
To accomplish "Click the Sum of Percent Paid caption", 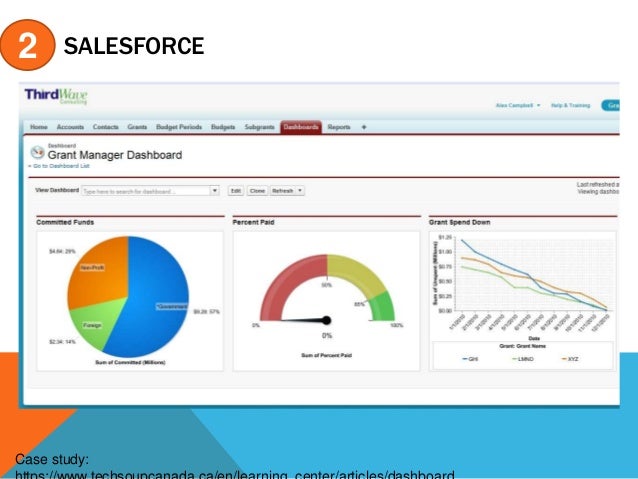I will tap(326, 355).
